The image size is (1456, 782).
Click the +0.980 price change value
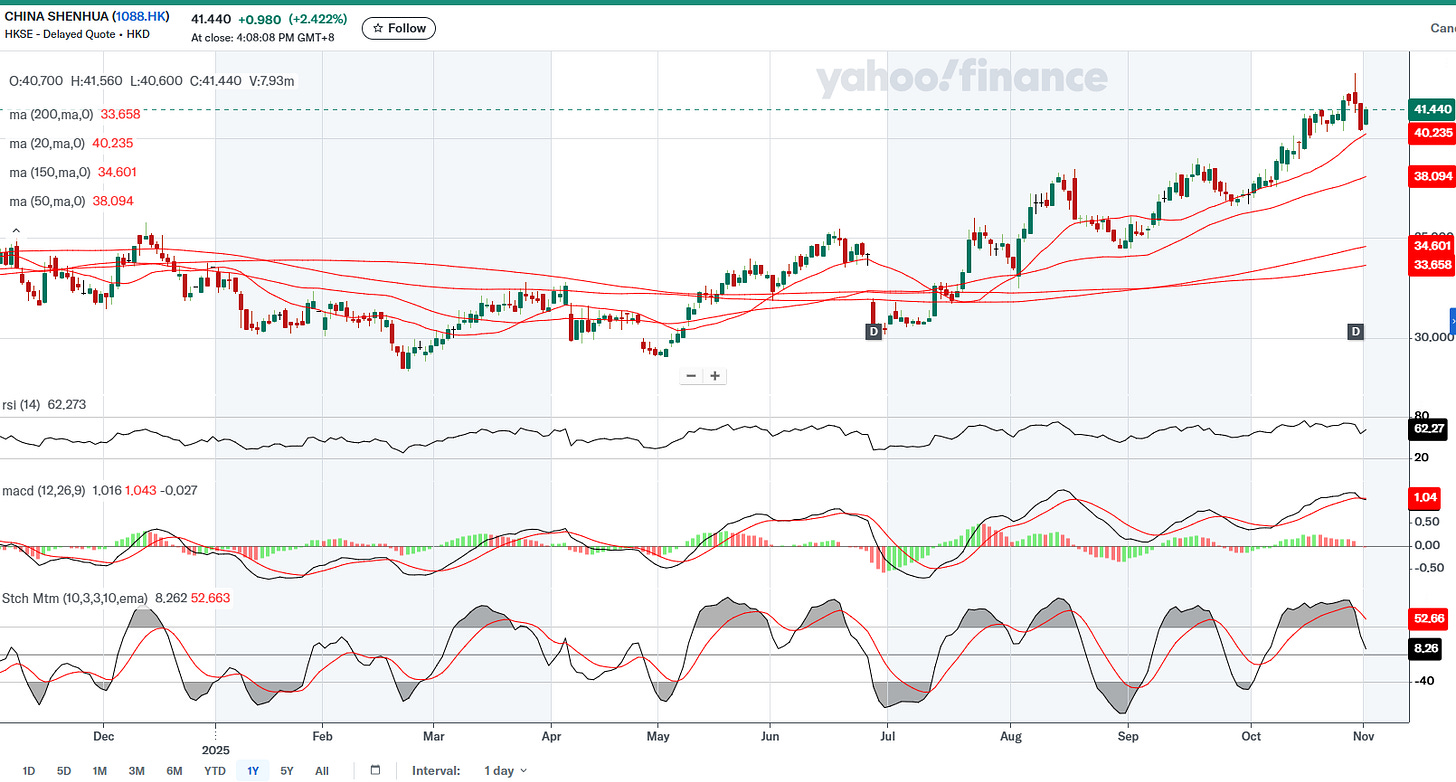(262, 19)
